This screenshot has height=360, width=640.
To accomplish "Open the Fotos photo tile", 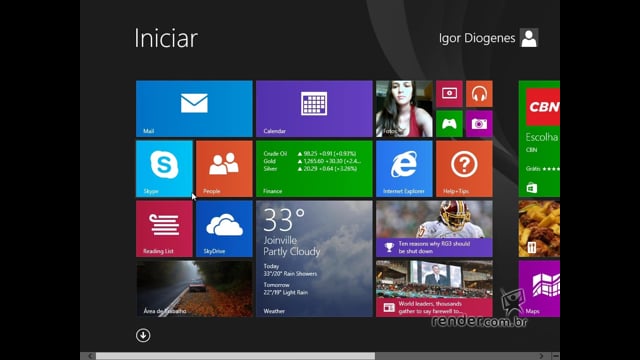I will 404,109.
